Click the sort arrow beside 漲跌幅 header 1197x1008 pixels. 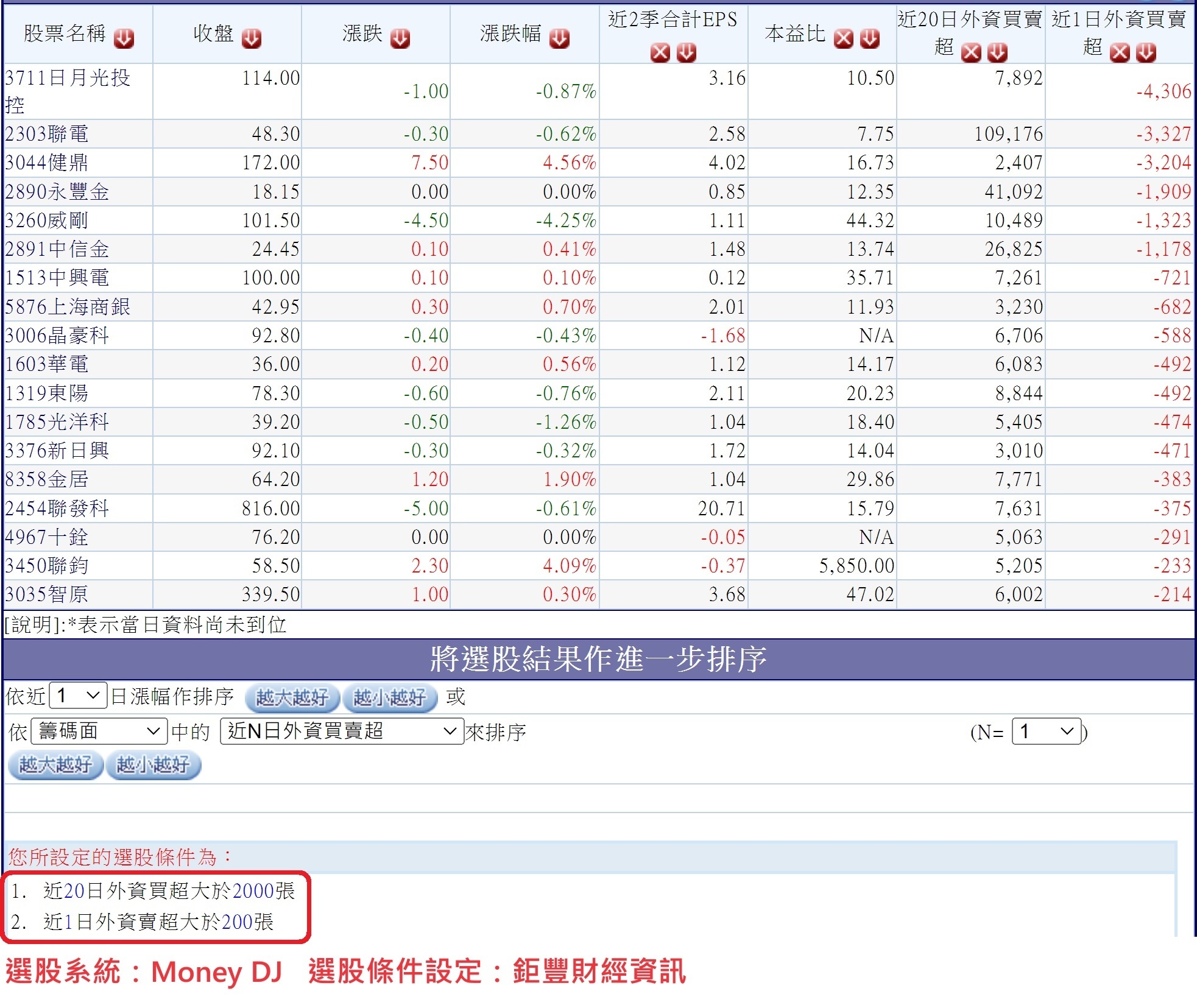pos(559,39)
